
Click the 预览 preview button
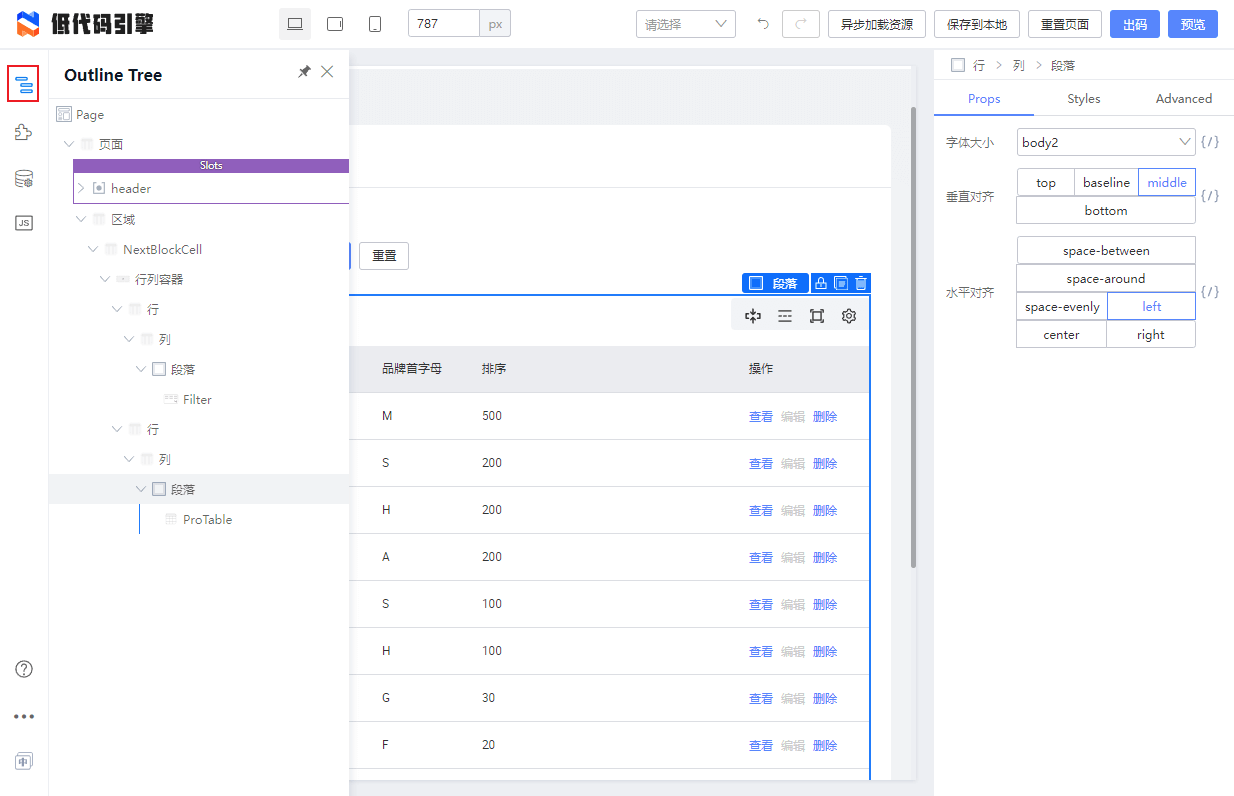pyautogui.click(x=1193, y=24)
